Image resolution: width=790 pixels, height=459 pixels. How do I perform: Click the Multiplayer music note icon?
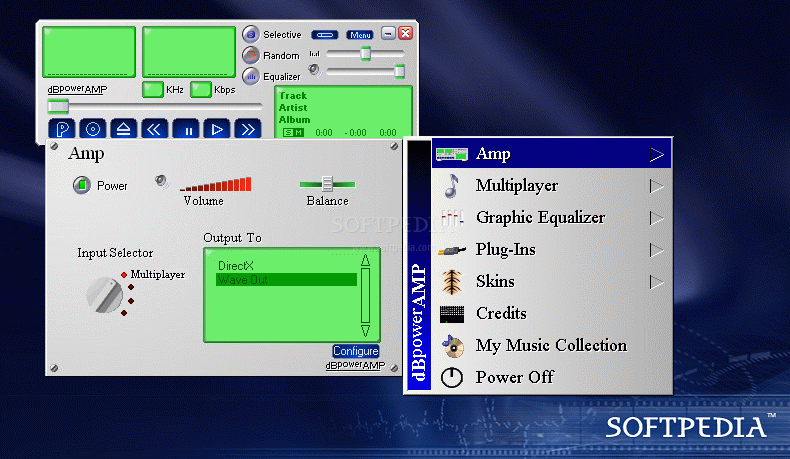(451, 185)
